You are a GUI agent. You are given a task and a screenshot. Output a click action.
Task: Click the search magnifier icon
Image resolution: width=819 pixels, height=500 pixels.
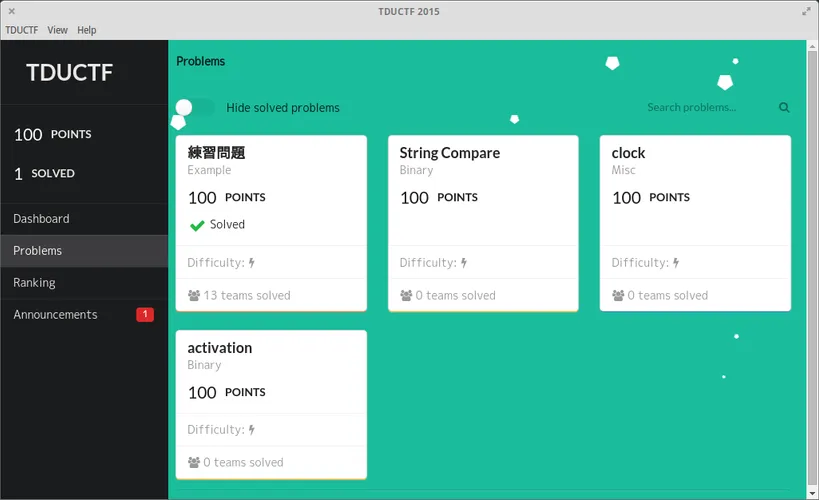click(x=784, y=107)
